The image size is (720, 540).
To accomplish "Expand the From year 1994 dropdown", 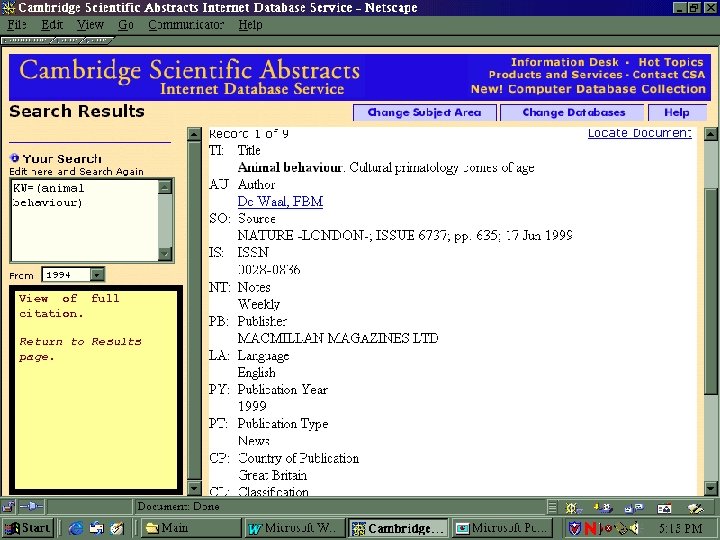I will (x=97, y=275).
